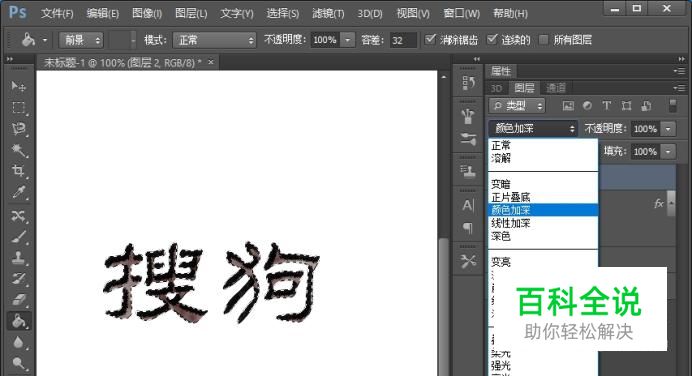The width and height of the screenshot is (692, 376).
Task: Filter layers by smart objects icon
Action: coord(646,106)
